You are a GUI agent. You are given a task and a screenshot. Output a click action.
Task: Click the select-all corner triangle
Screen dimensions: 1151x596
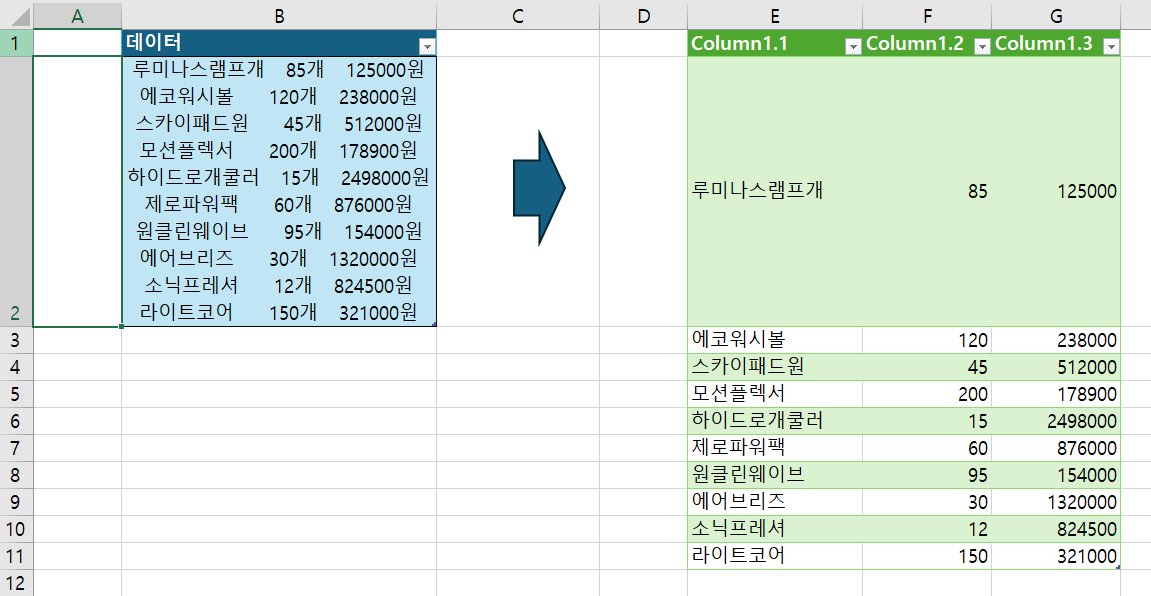[17, 16]
